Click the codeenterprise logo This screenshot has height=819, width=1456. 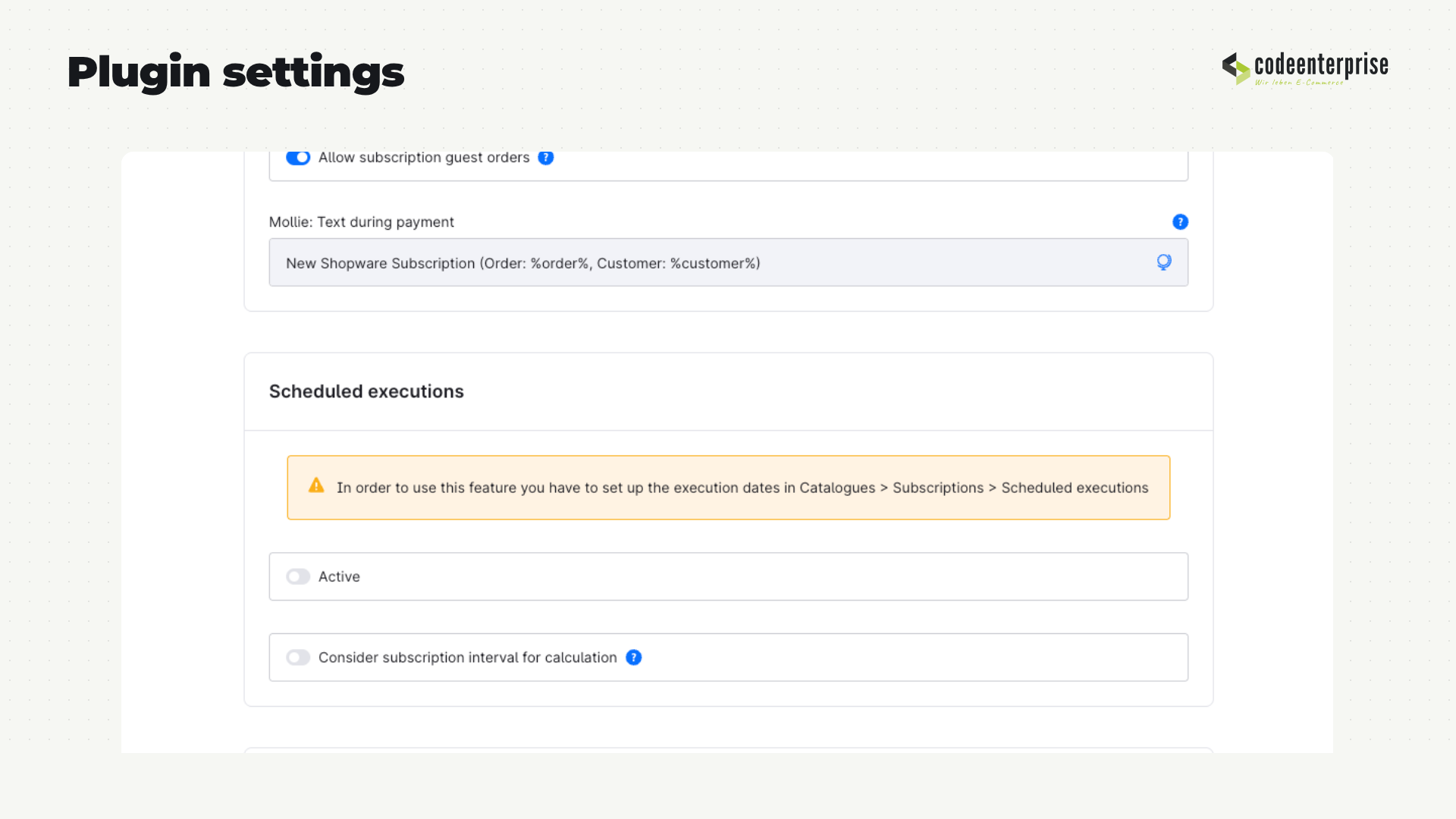pos(1305,68)
